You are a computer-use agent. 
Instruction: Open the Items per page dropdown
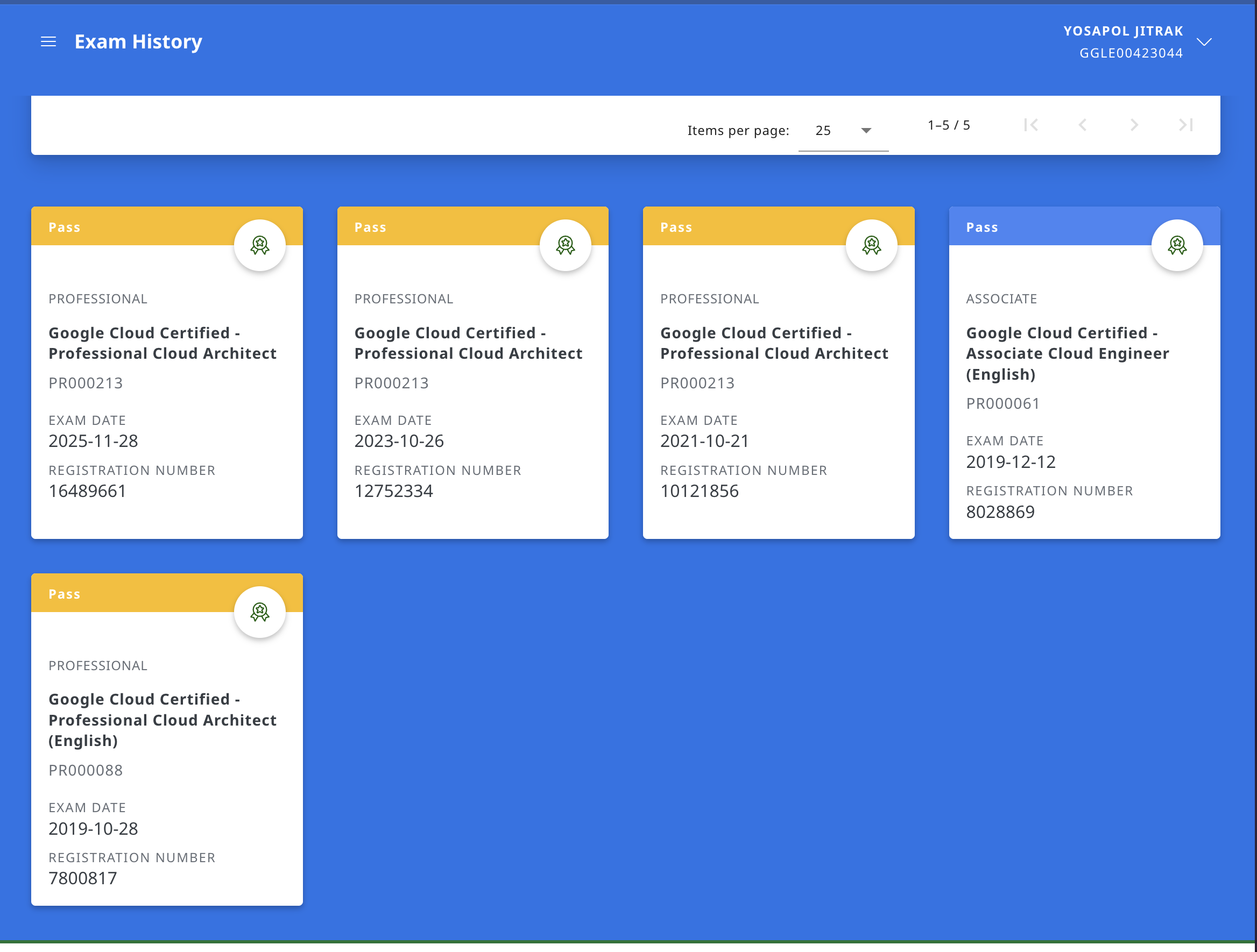coord(843,131)
